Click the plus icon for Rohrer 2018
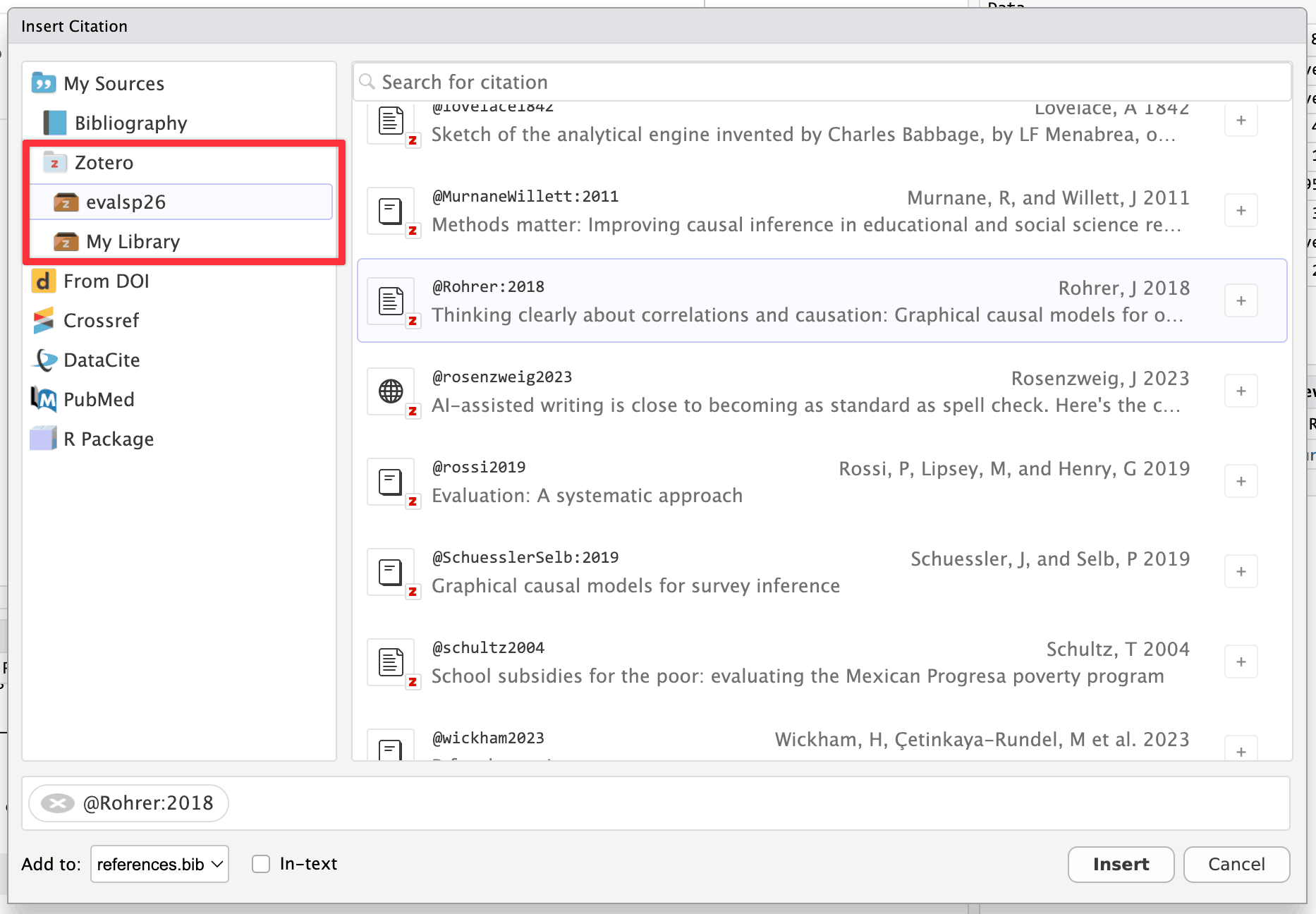 pyautogui.click(x=1241, y=301)
